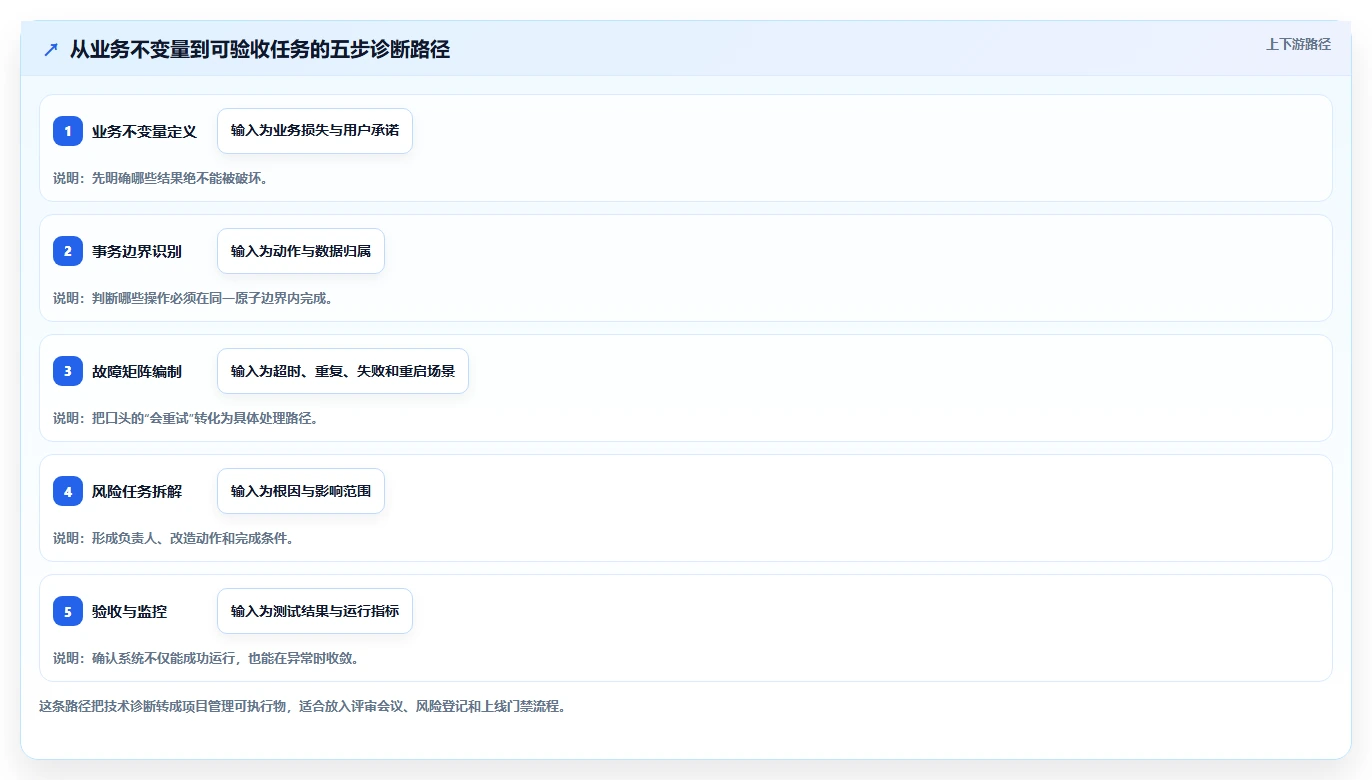The width and height of the screenshot is (1372, 780).
Task: Click the step 4 number badge
Action: point(68,491)
